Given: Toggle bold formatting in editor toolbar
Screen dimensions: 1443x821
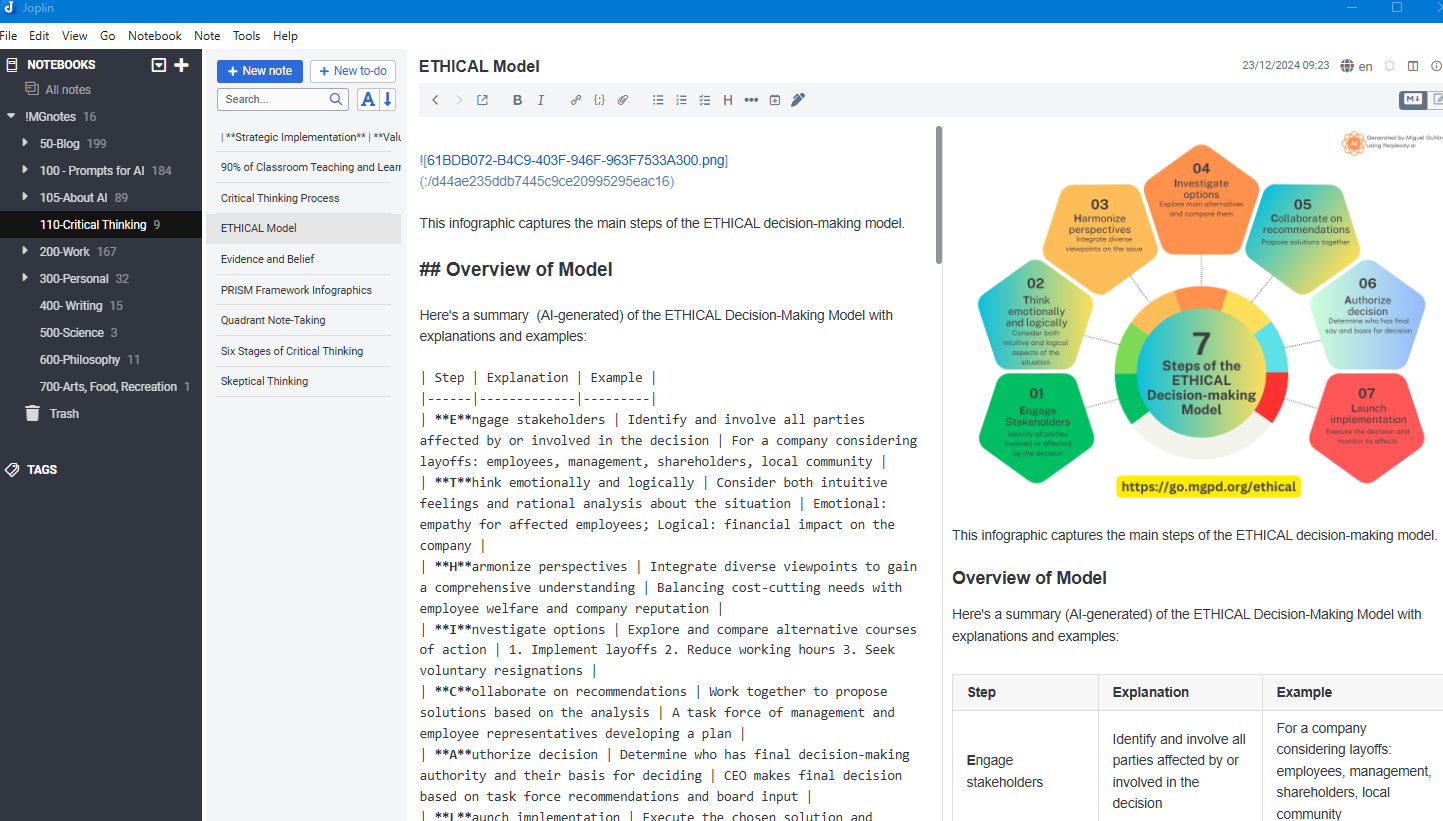Looking at the screenshot, I should [x=517, y=100].
